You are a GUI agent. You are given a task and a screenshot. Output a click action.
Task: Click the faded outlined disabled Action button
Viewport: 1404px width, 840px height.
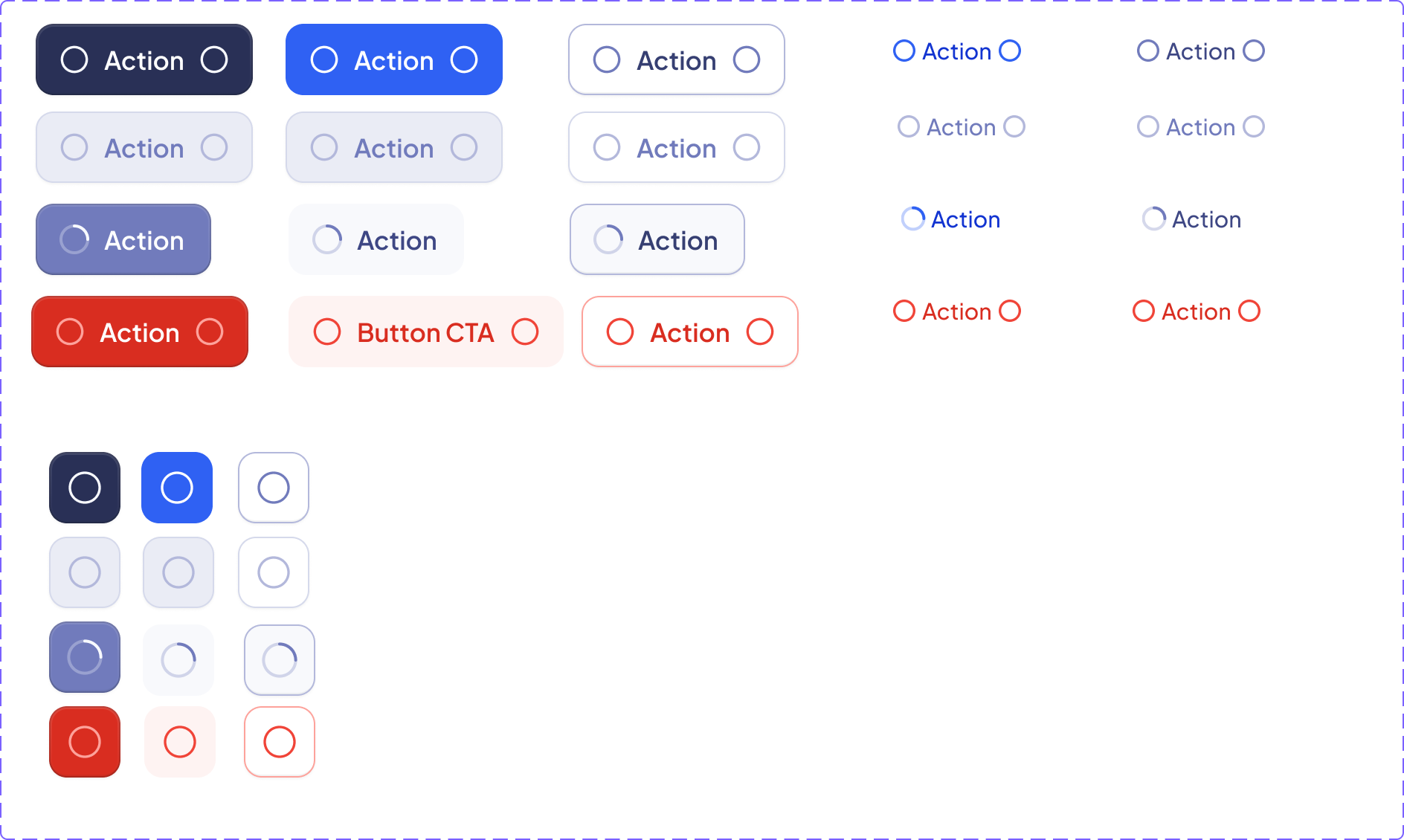point(677,147)
